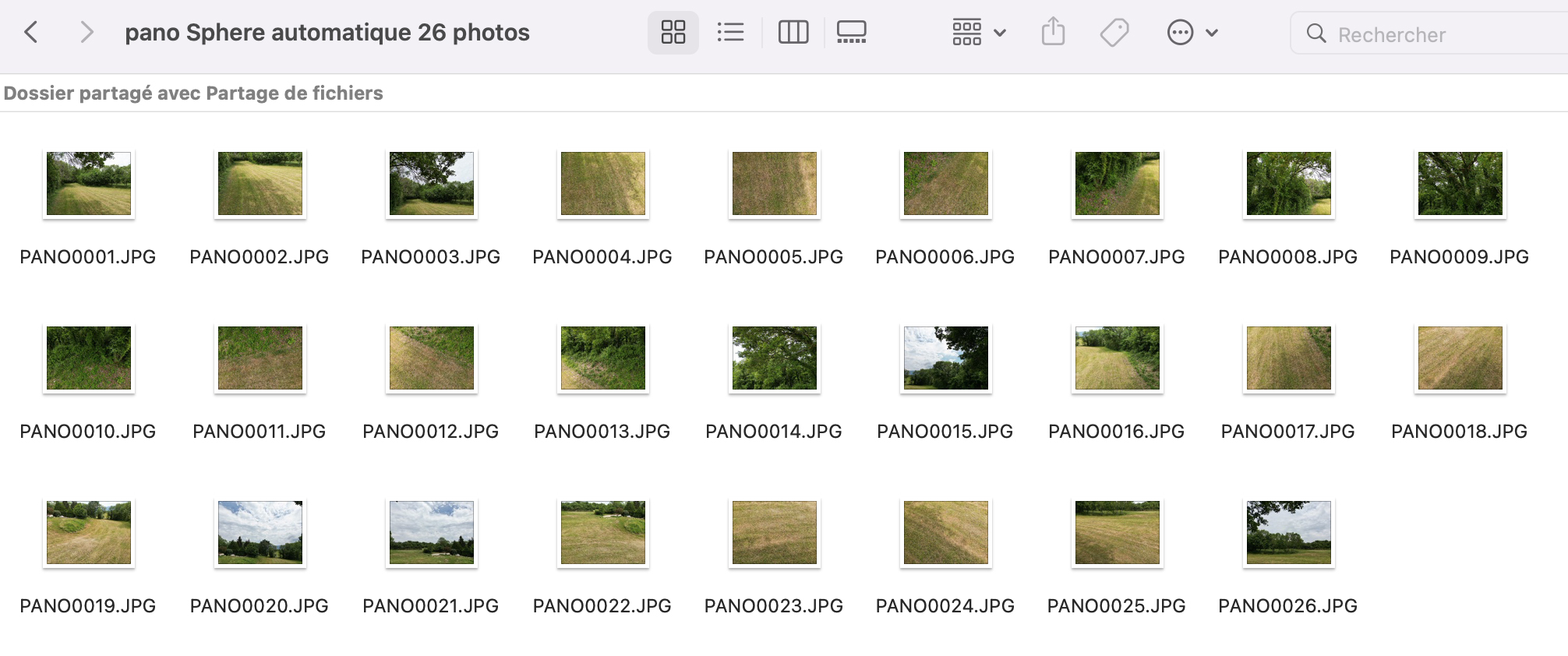Screen dimensions: 1568x656
Task: Click the file name label PANO0026.JPG
Action: coord(1288,606)
